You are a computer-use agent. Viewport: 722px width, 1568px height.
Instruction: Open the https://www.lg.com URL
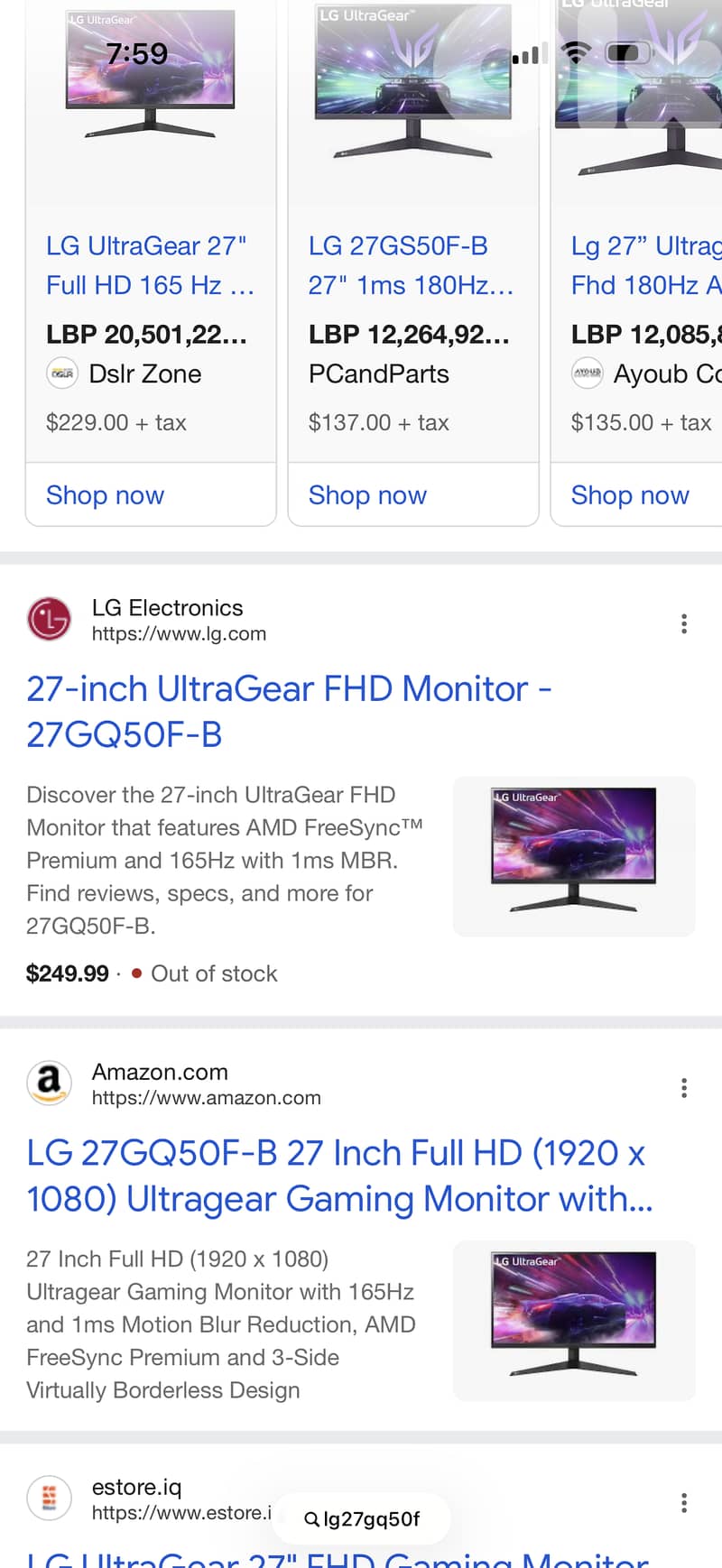coord(179,633)
